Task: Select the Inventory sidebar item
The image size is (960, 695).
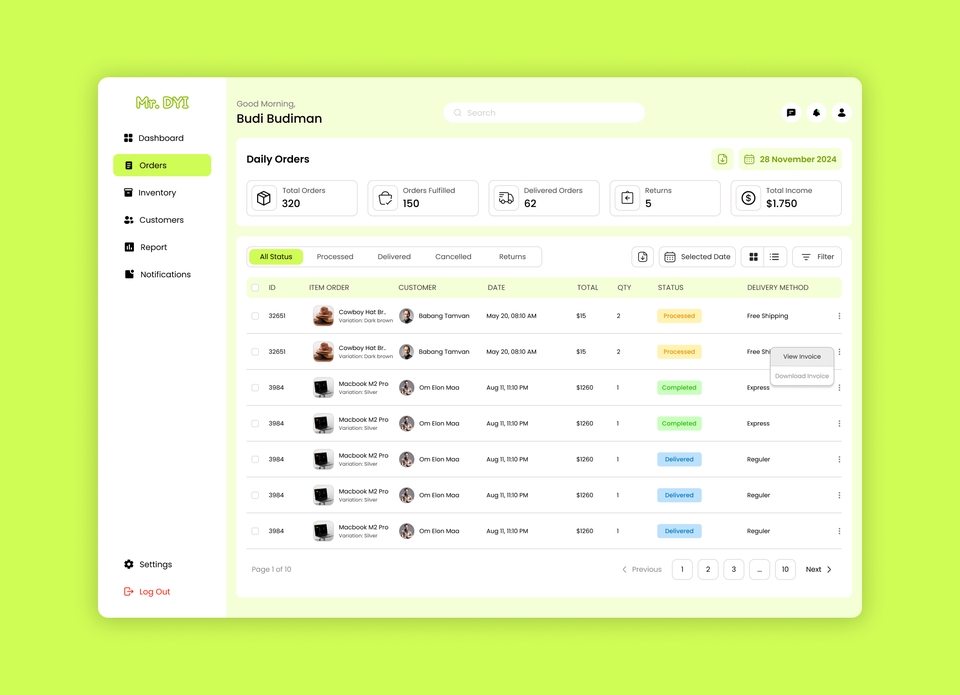Action: (x=156, y=192)
